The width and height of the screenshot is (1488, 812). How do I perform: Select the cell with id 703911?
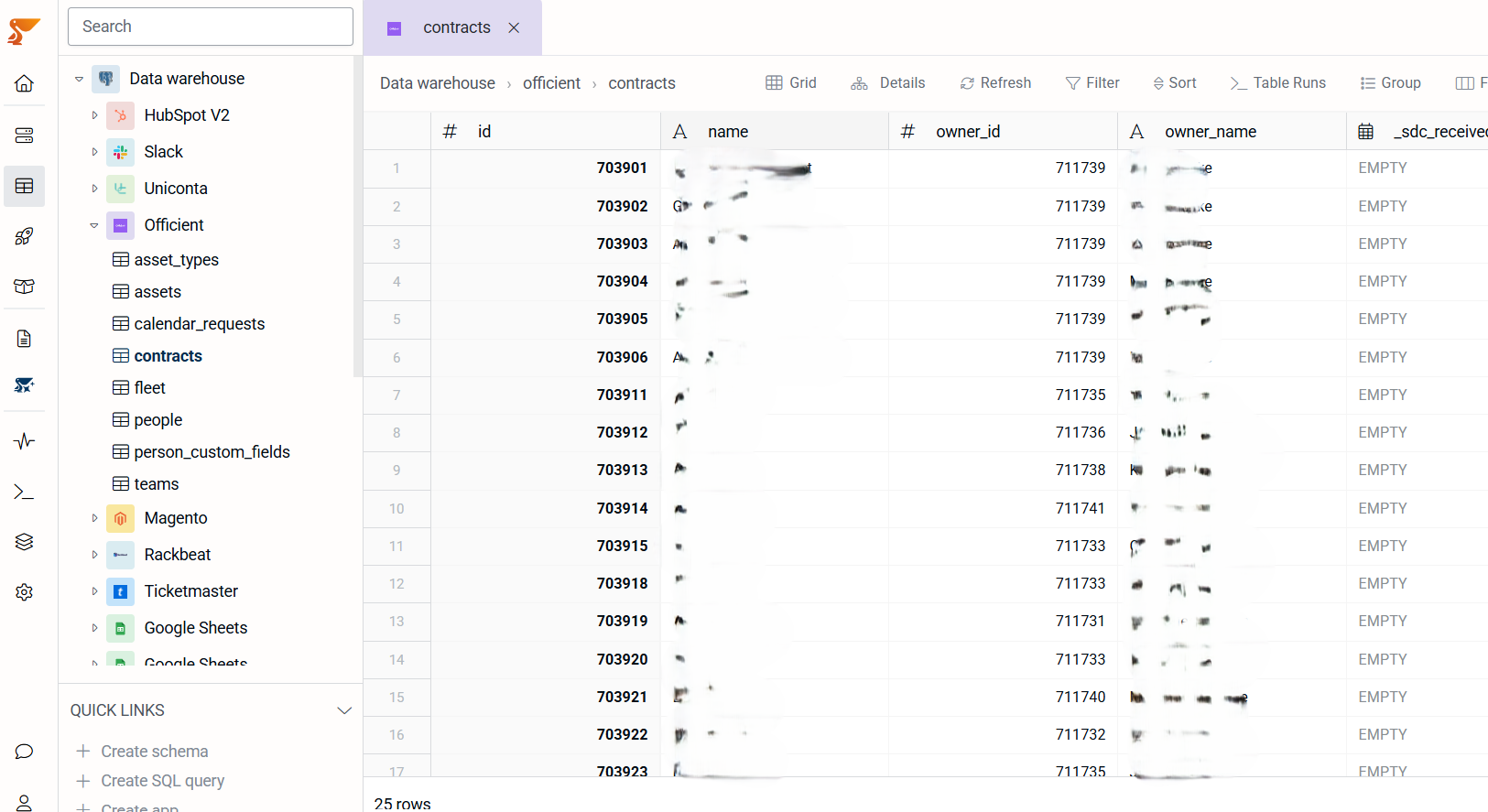pos(546,395)
